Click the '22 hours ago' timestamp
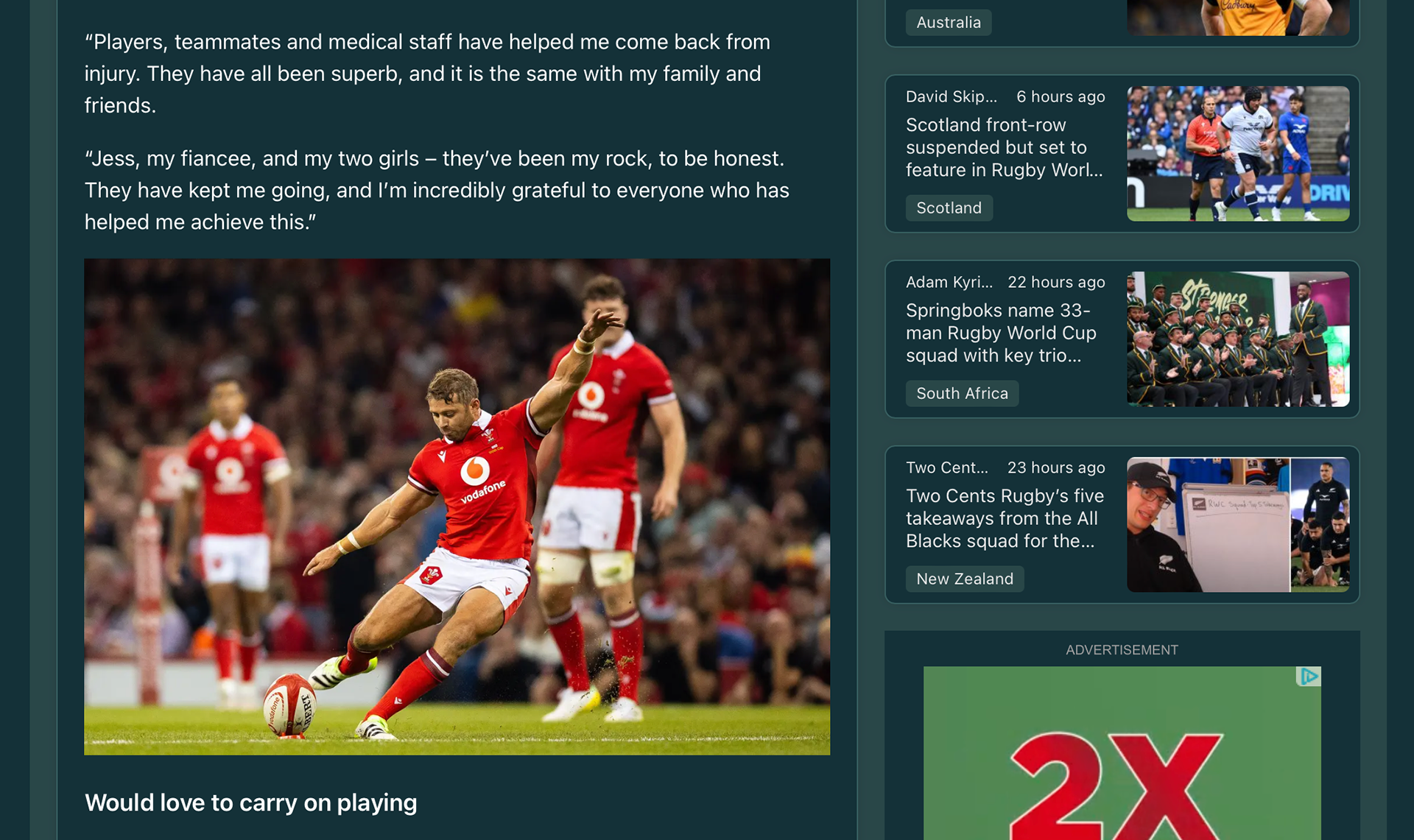 [x=1056, y=282]
